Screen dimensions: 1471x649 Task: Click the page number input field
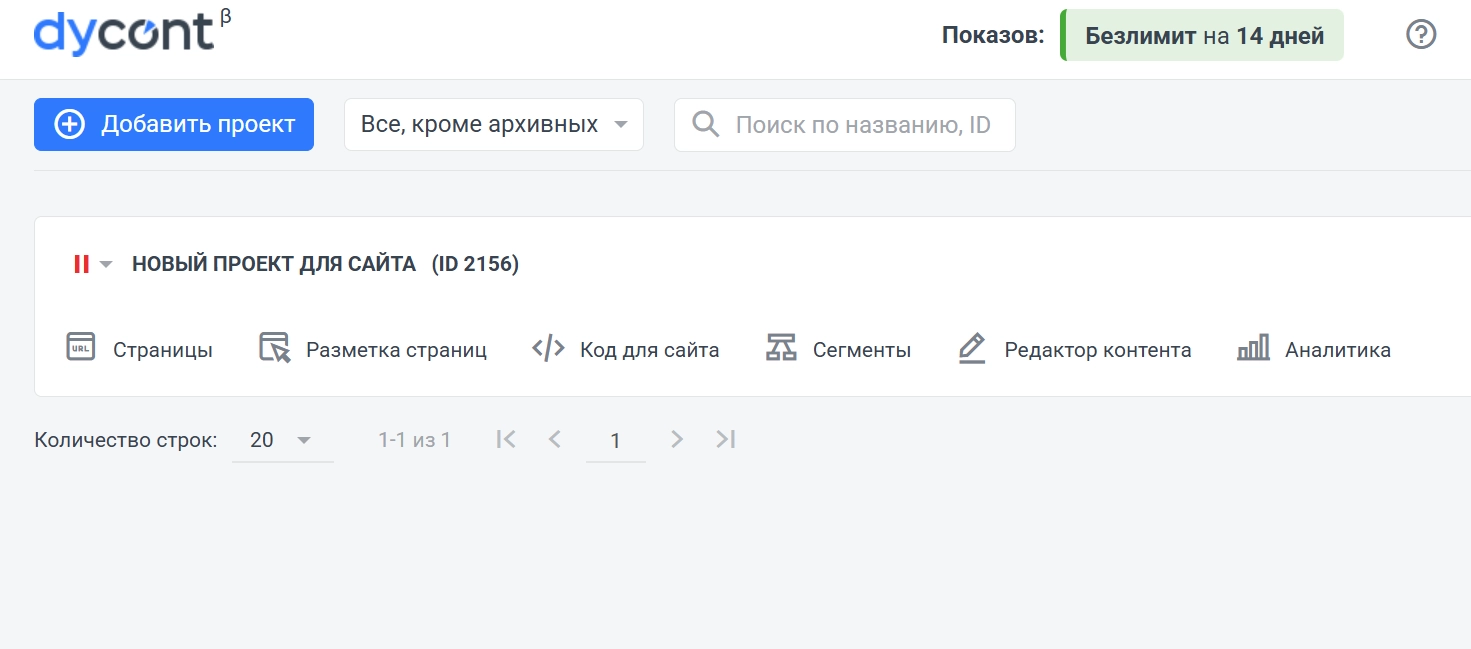click(615, 440)
